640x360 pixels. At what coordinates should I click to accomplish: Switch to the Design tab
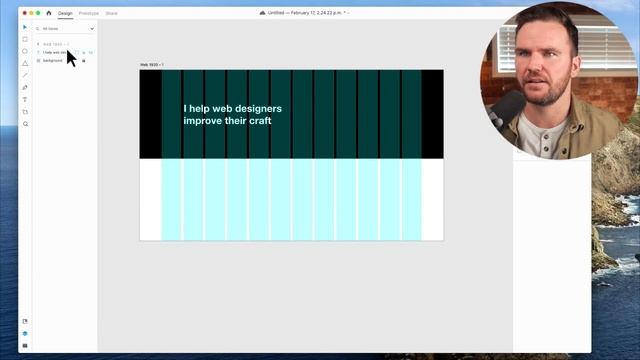(65, 13)
